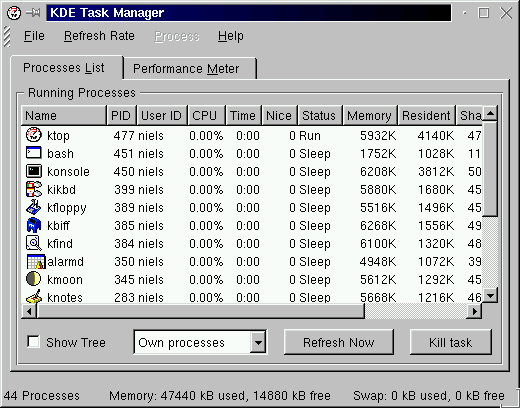The image size is (520, 408).
Task: Select the Processes List tab
Action: (67, 68)
